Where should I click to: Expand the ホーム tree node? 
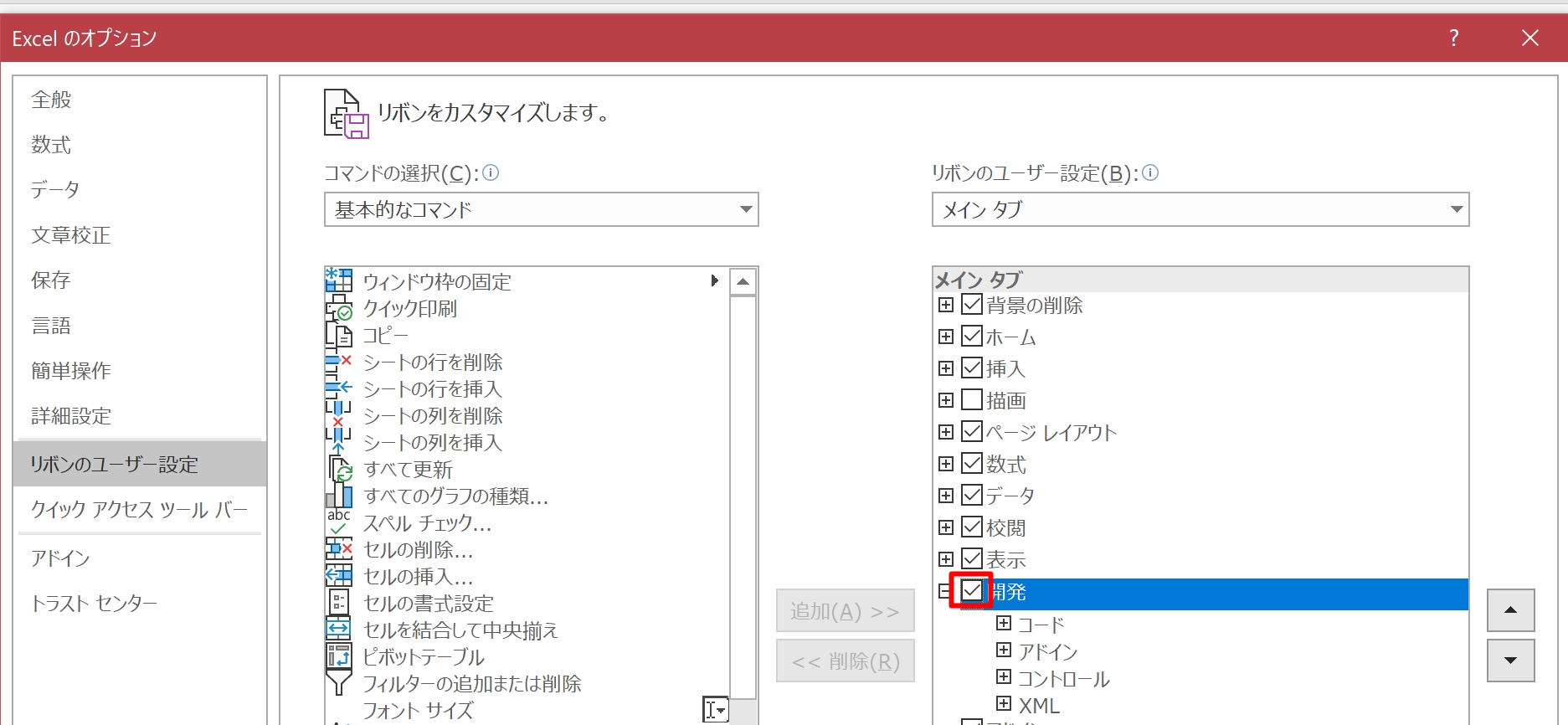coord(946,337)
